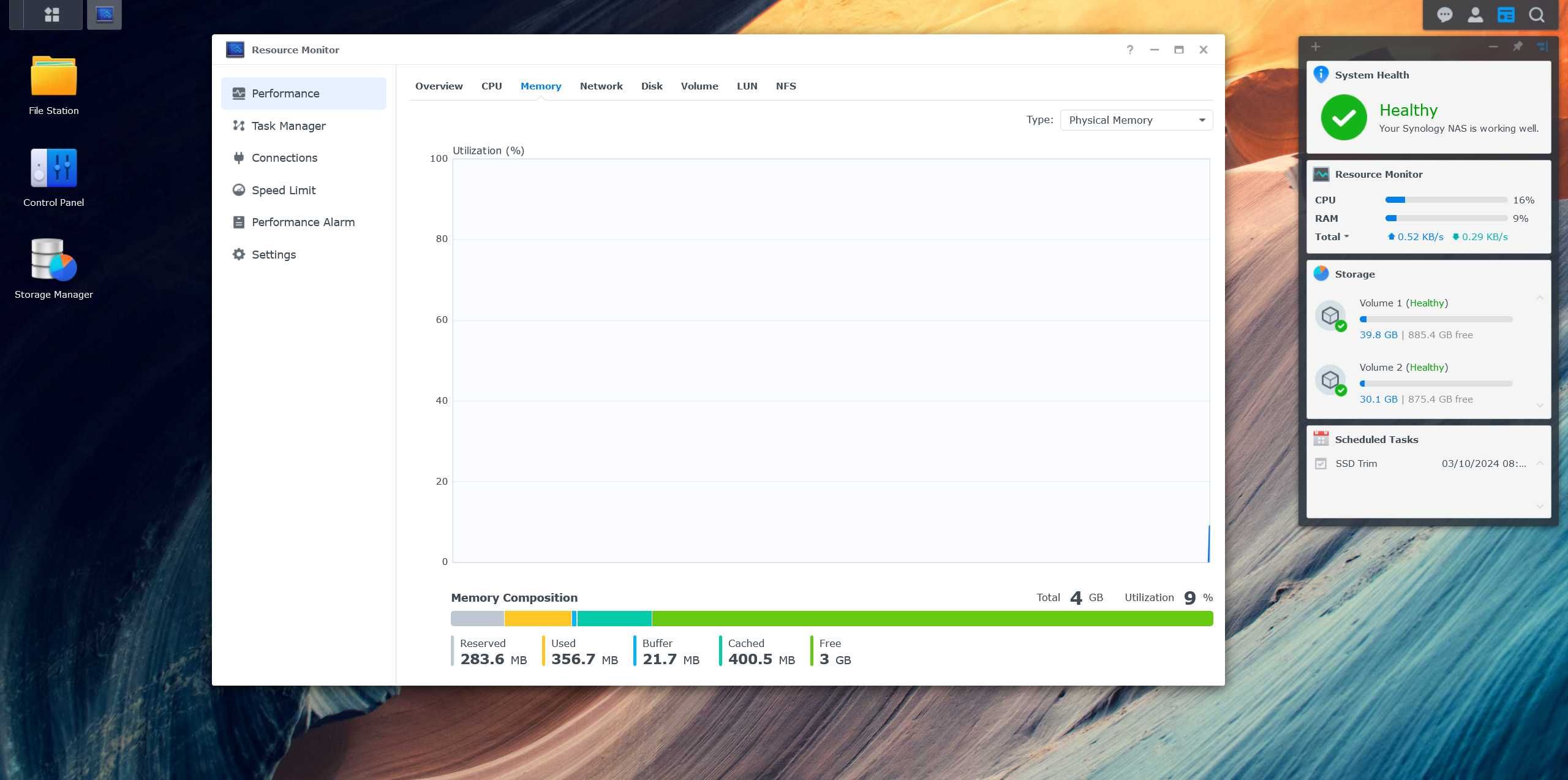This screenshot has width=1568, height=780.
Task: Select the Memory tab
Action: (541, 85)
